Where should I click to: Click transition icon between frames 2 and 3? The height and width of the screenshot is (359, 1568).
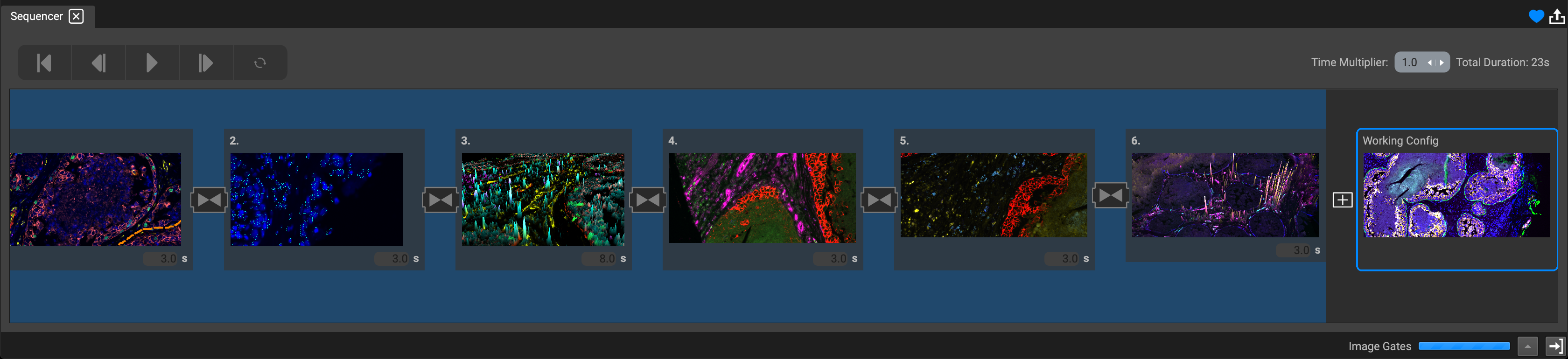pyautogui.click(x=440, y=200)
